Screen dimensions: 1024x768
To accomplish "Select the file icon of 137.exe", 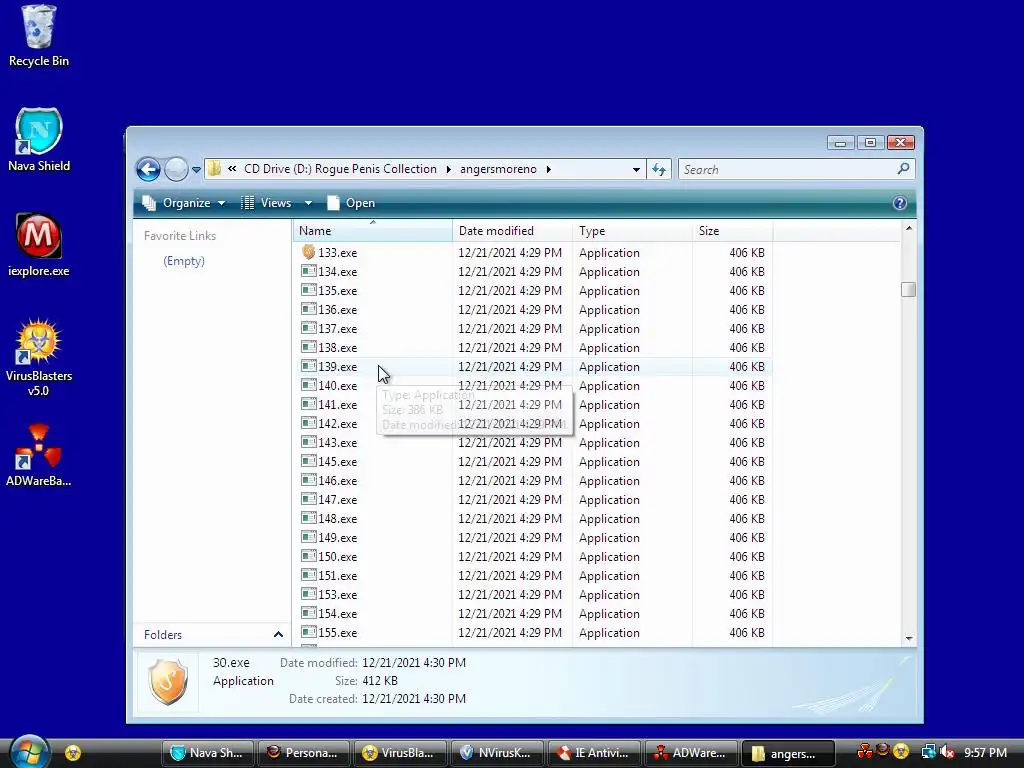I will [x=309, y=328].
